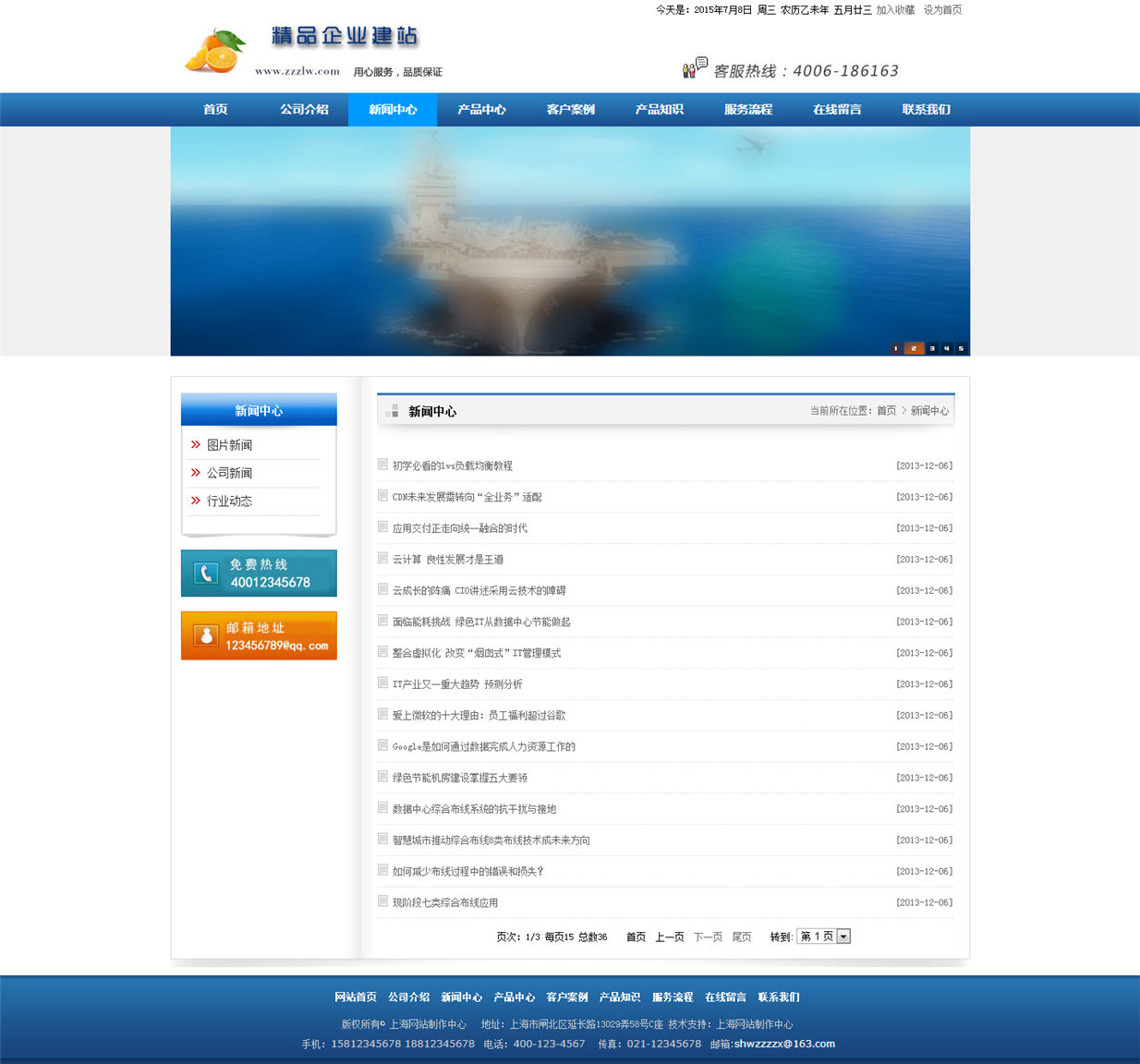Go to banner slide 5
This screenshot has height=1064, width=1140.
(x=962, y=348)
